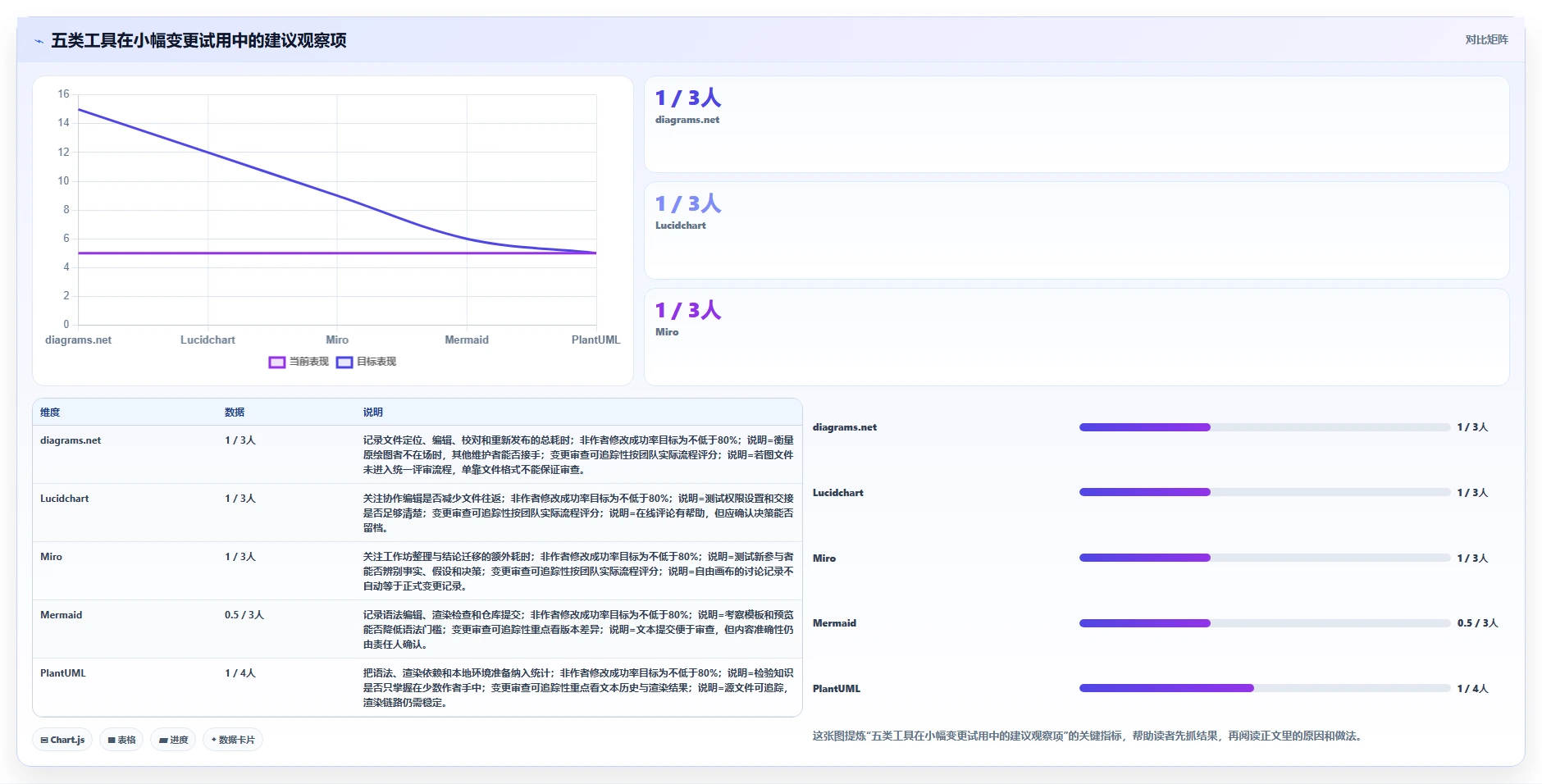Click the 说明 column header
This screenshot has height=784, width=1542.
pyautogui.click(x=373, y=413)
